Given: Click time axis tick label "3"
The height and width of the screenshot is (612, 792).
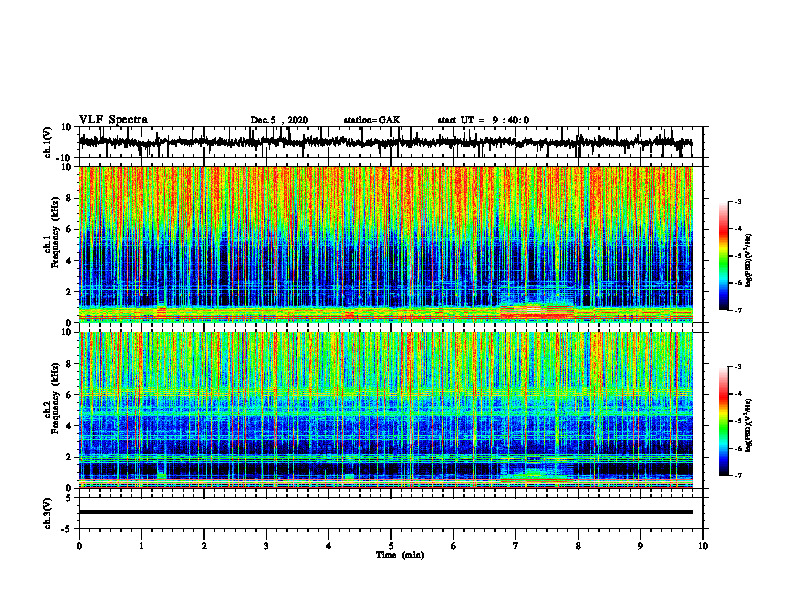Looking at the screenshot, I should (x=266, y=546).
